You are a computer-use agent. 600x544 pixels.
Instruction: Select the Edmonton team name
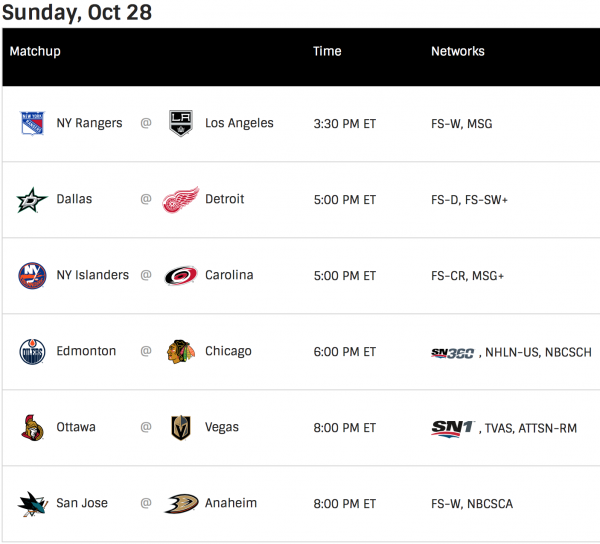coord(86,352)
